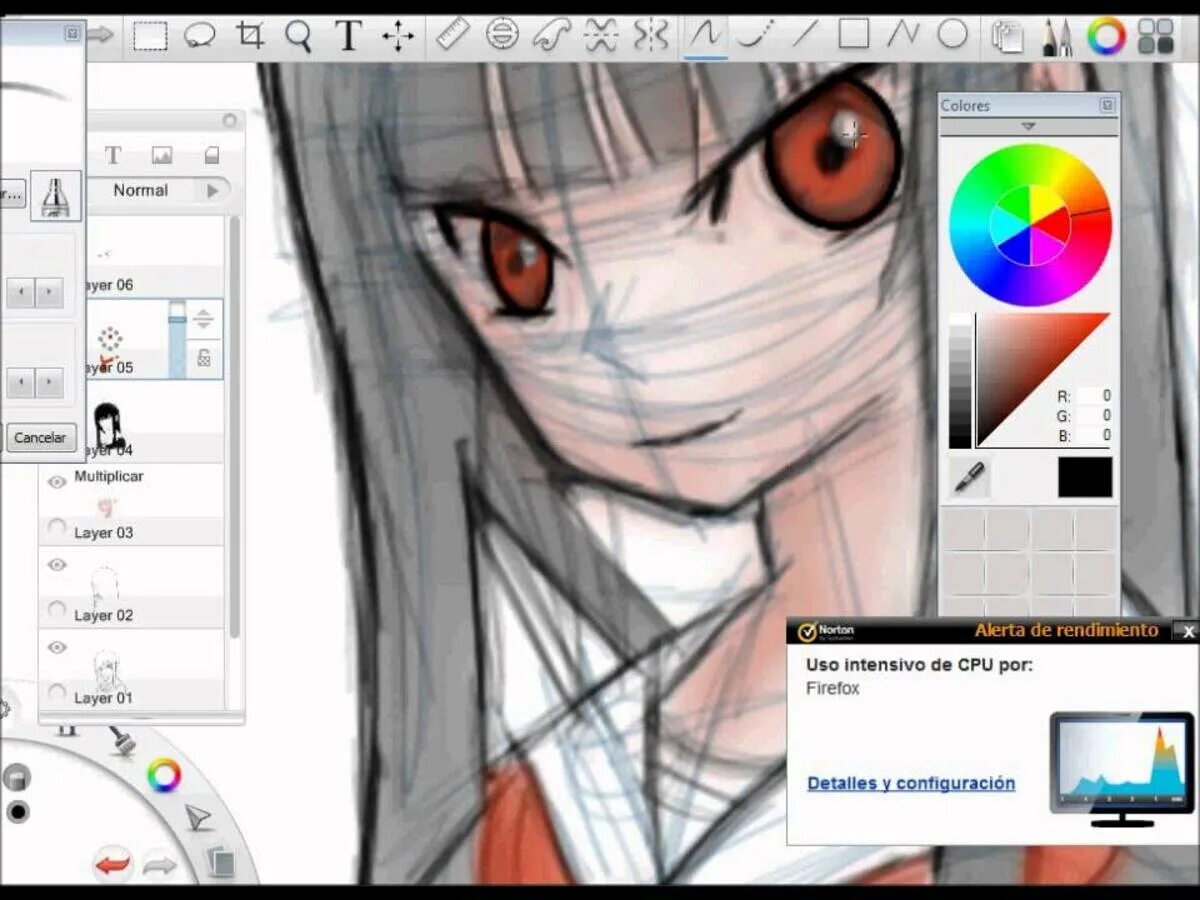
Task: Open the layer editor from toolbar
Action: (x=1006, y=37)
